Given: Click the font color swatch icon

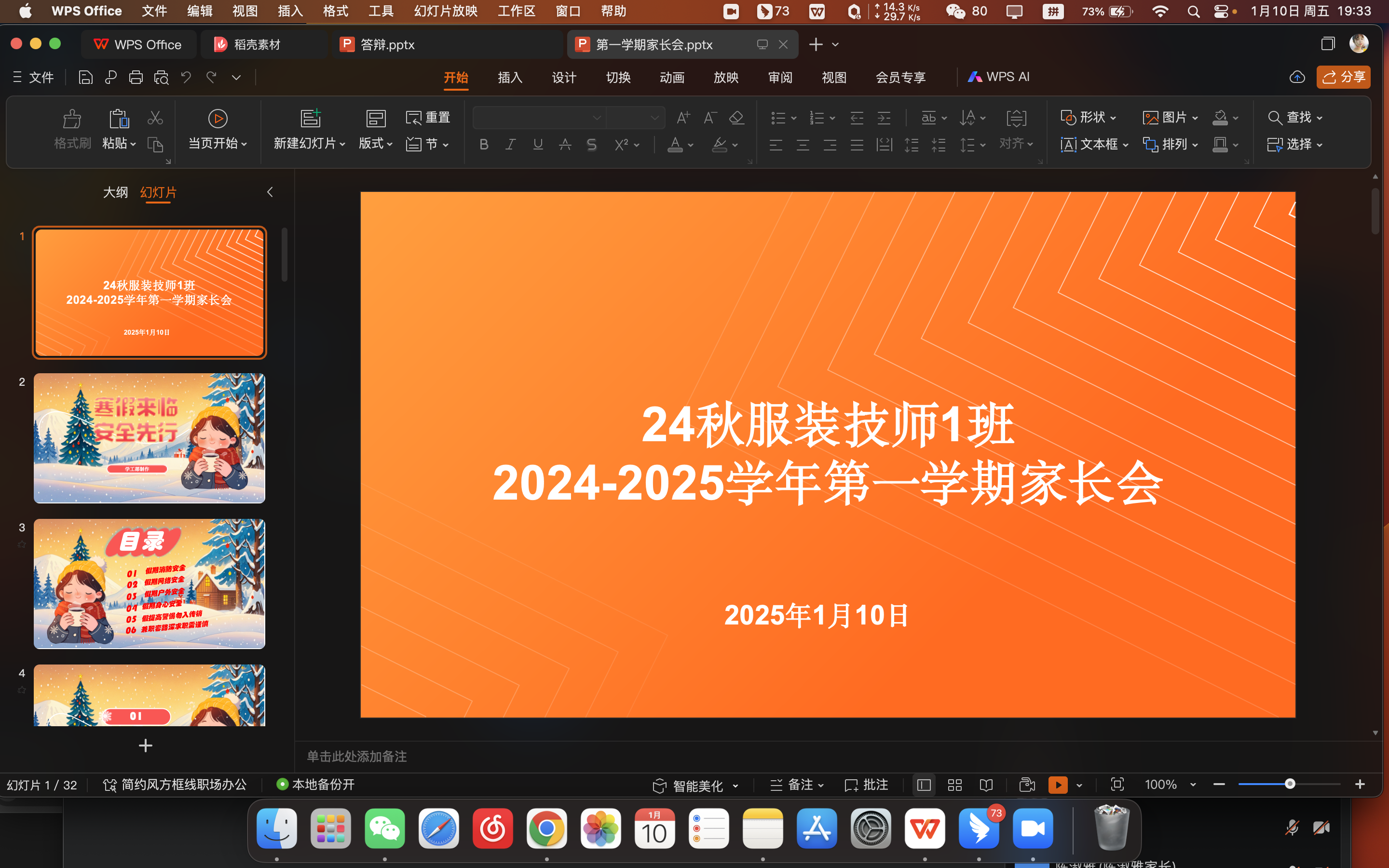Looking at the screenshot, I should [x=676, y=145].
